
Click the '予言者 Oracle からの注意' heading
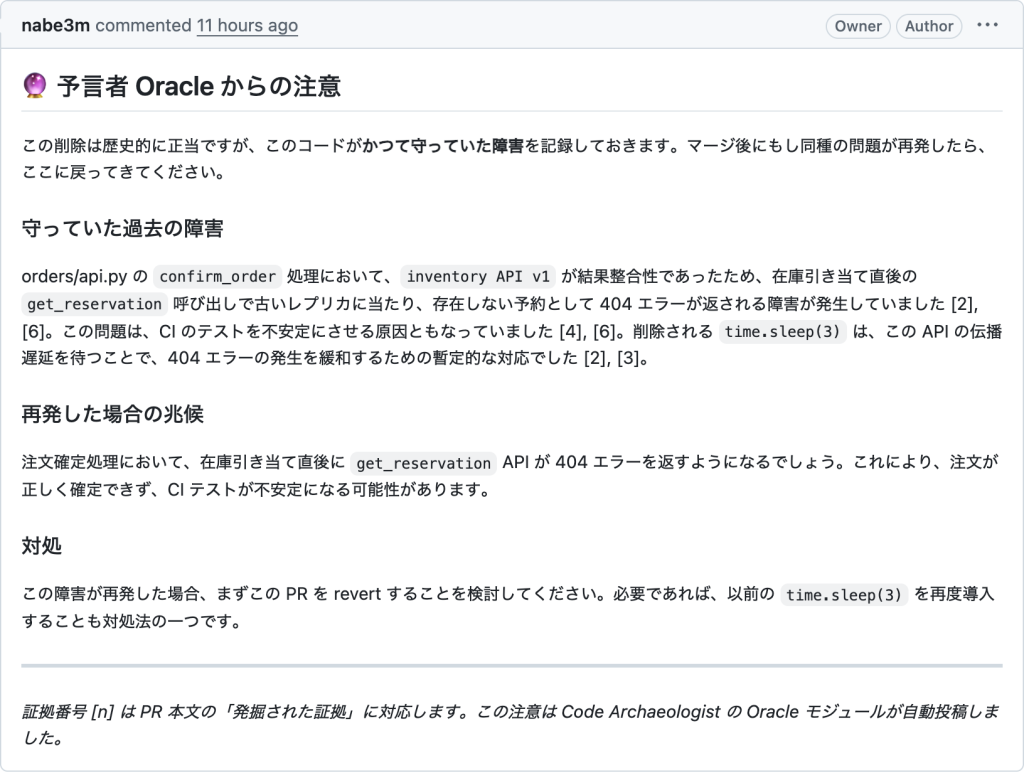(x=199, y=86)
